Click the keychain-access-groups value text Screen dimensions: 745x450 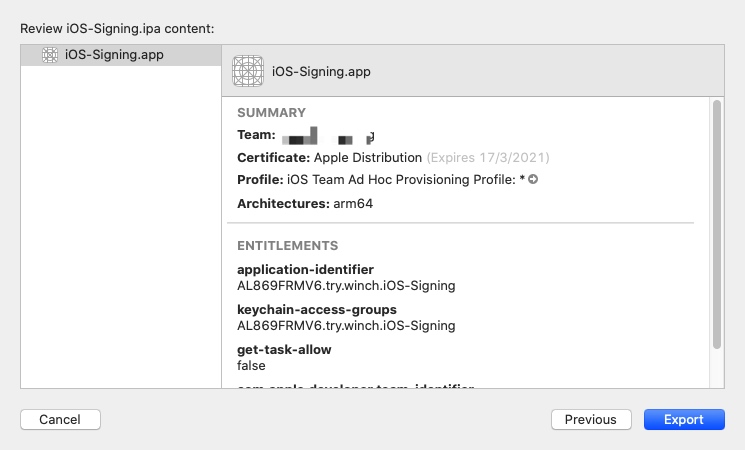click(x=346, y=326)
